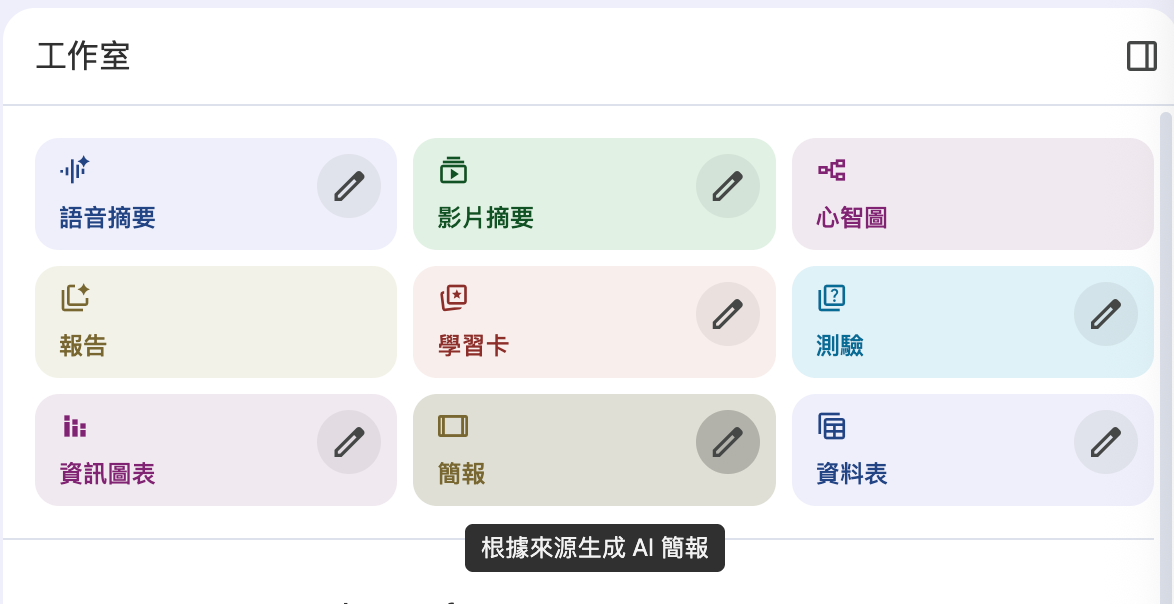Click the pencil icon on 測驗 card

coord(1105,314)
